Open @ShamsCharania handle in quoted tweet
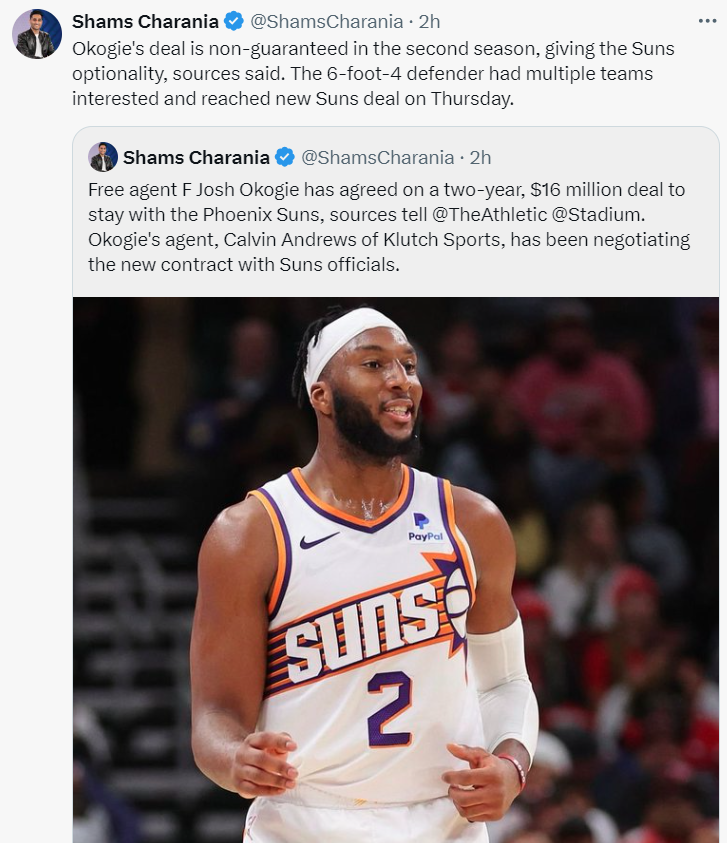 [377, 158]
